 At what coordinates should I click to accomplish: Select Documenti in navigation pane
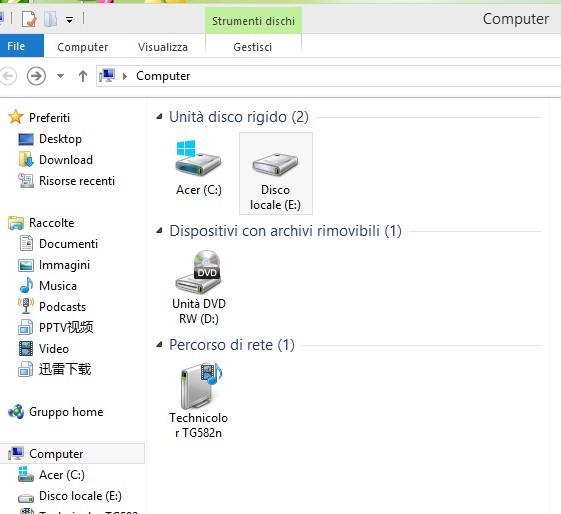coord(68,244)
